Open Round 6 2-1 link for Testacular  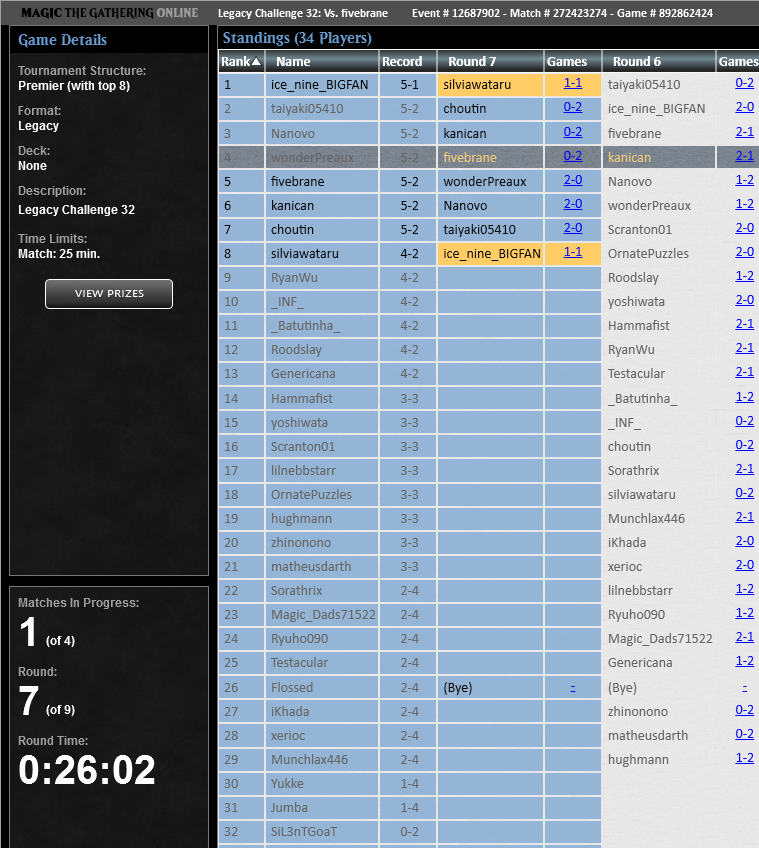tap(744, 372)
